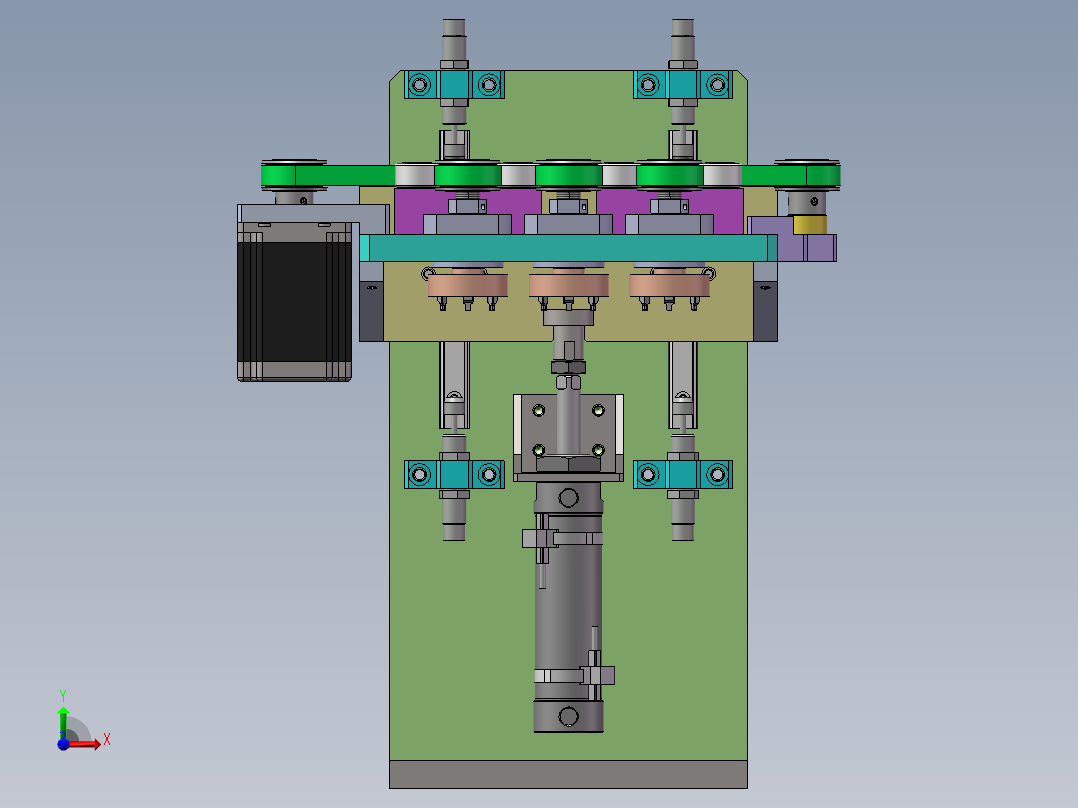The image size is (1078, 808).
Task: Select the teal horizontal crossbar
Action: pos(568,248)
